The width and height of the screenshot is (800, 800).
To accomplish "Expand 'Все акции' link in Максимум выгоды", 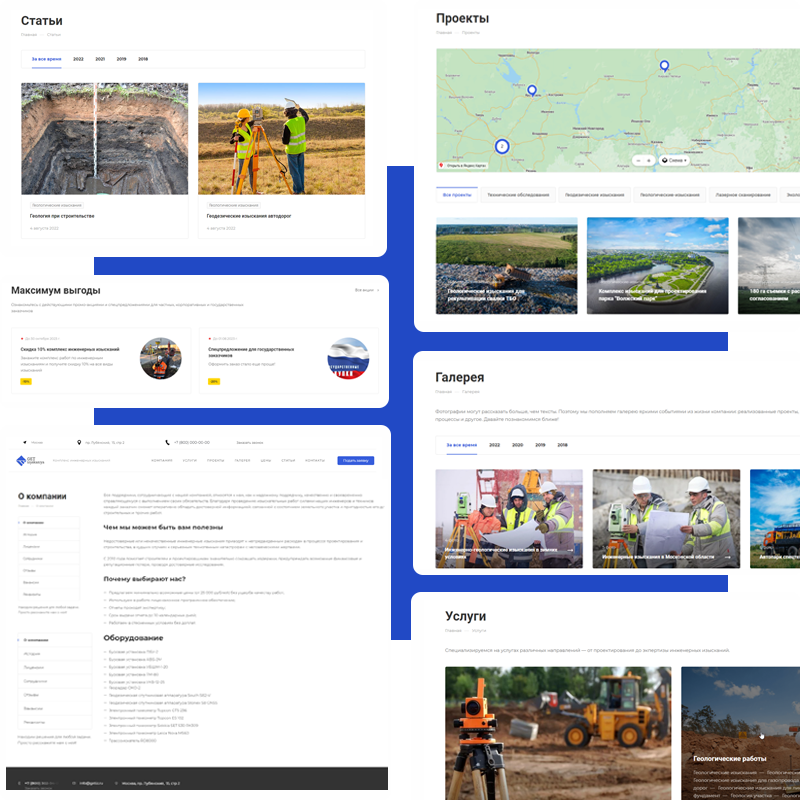I will pyautogui.click(x=366, y=290).
